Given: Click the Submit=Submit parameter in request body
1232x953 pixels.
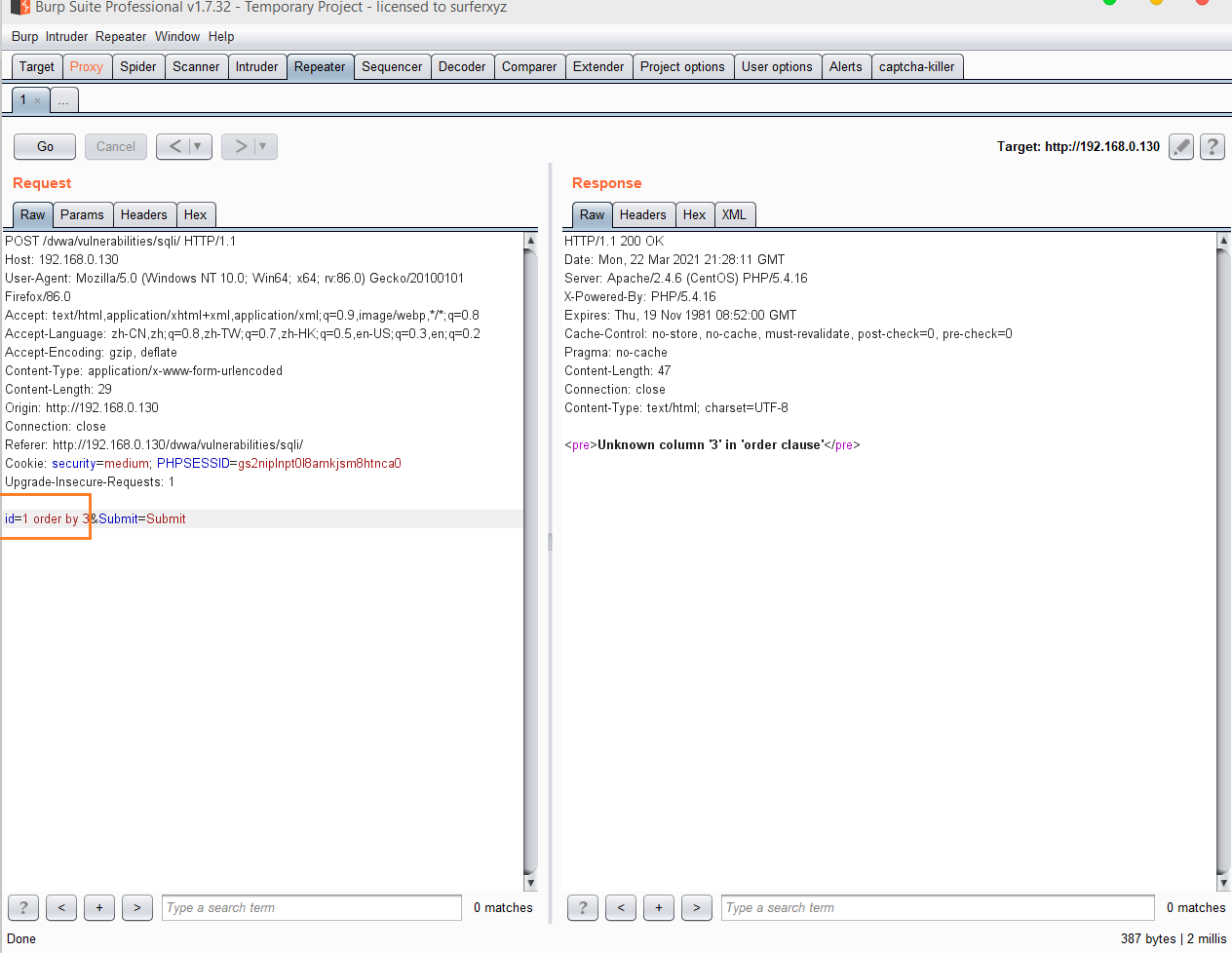Looking at the screenshot, I should point(141,518).
